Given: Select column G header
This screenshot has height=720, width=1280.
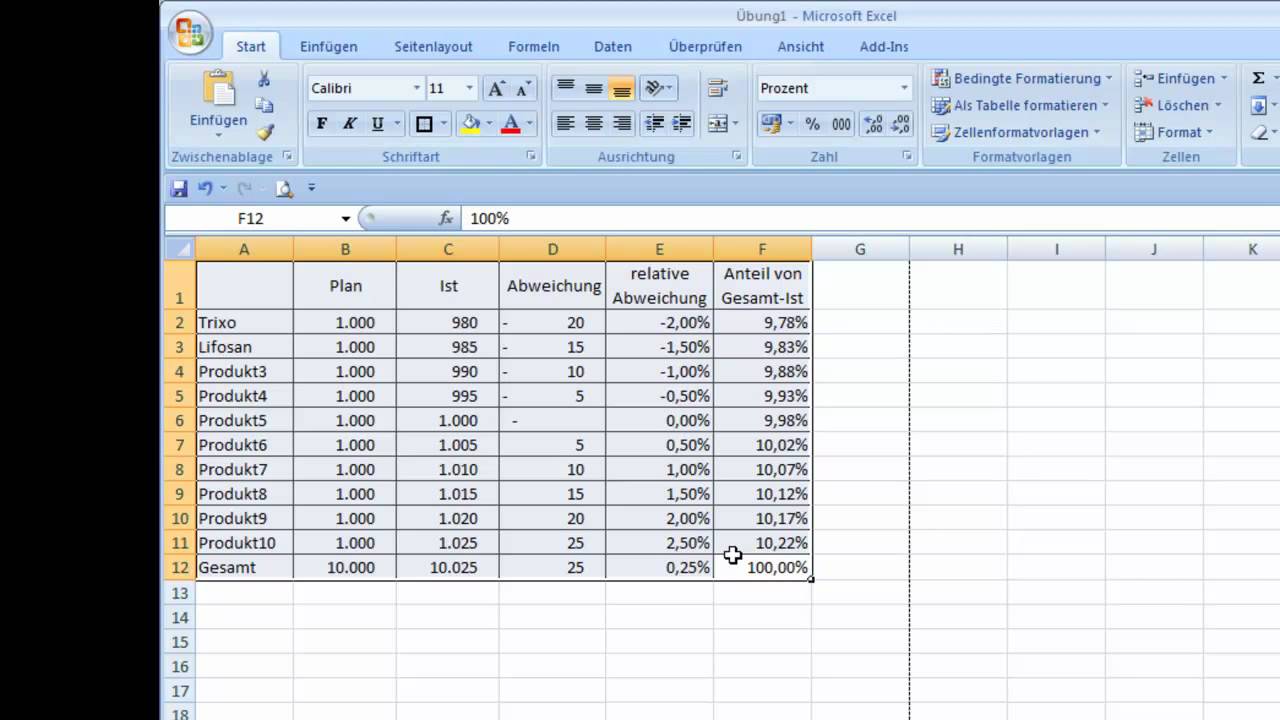Looking at the screenshot, I should pyautogui.click(x=860, y=249).
